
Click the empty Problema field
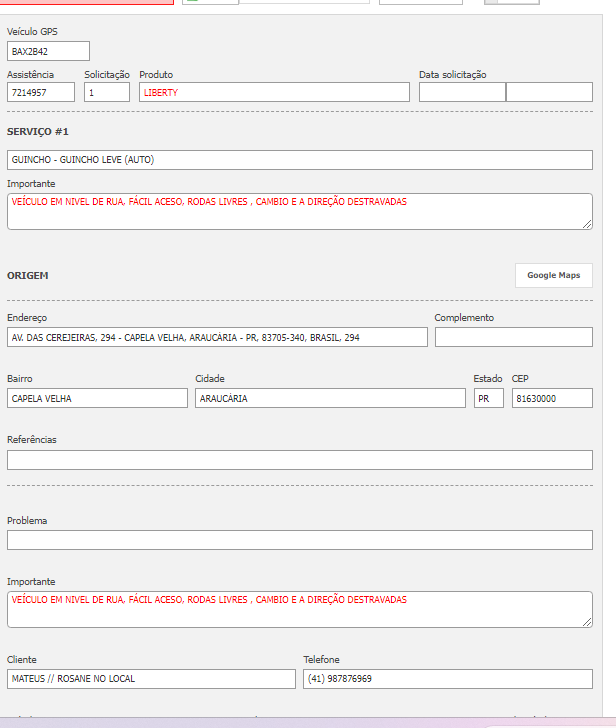[299, 540]
